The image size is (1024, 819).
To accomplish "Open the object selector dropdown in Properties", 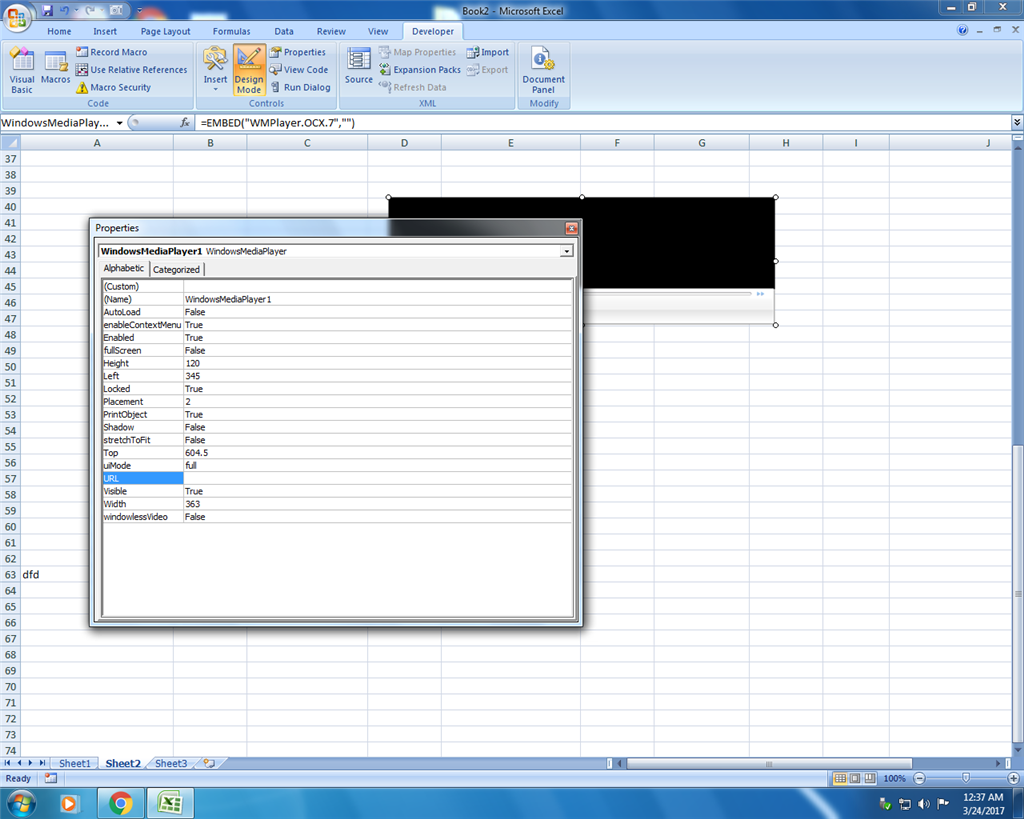I will coord(567,251).
